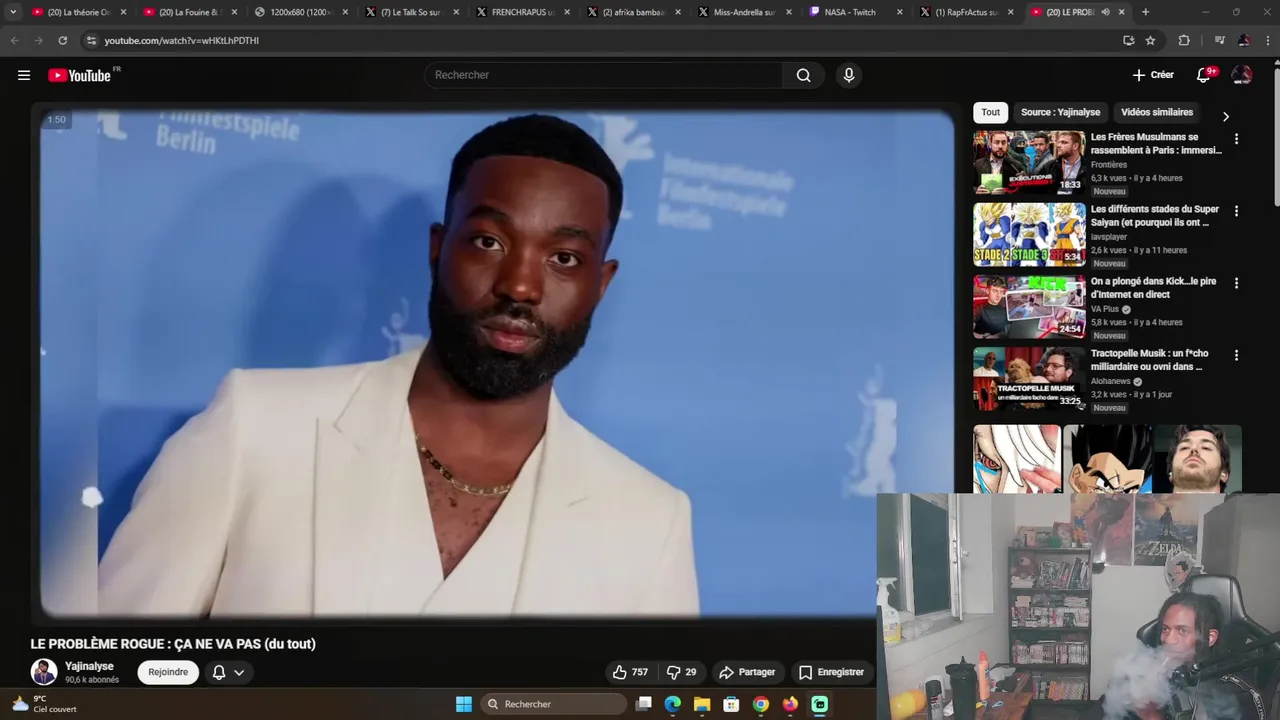Switch to Miss-Andrella browser tab

pos(746,12)
